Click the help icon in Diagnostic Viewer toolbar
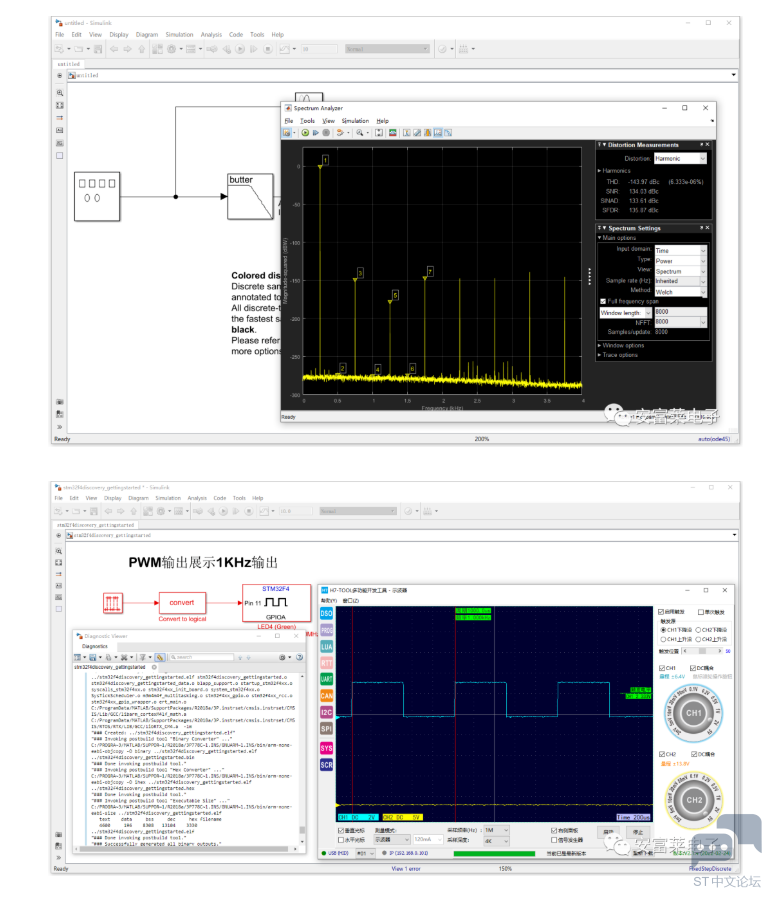The height and width of the screenshot is (897, 770). pyautogui.click(x=299, y=658)
